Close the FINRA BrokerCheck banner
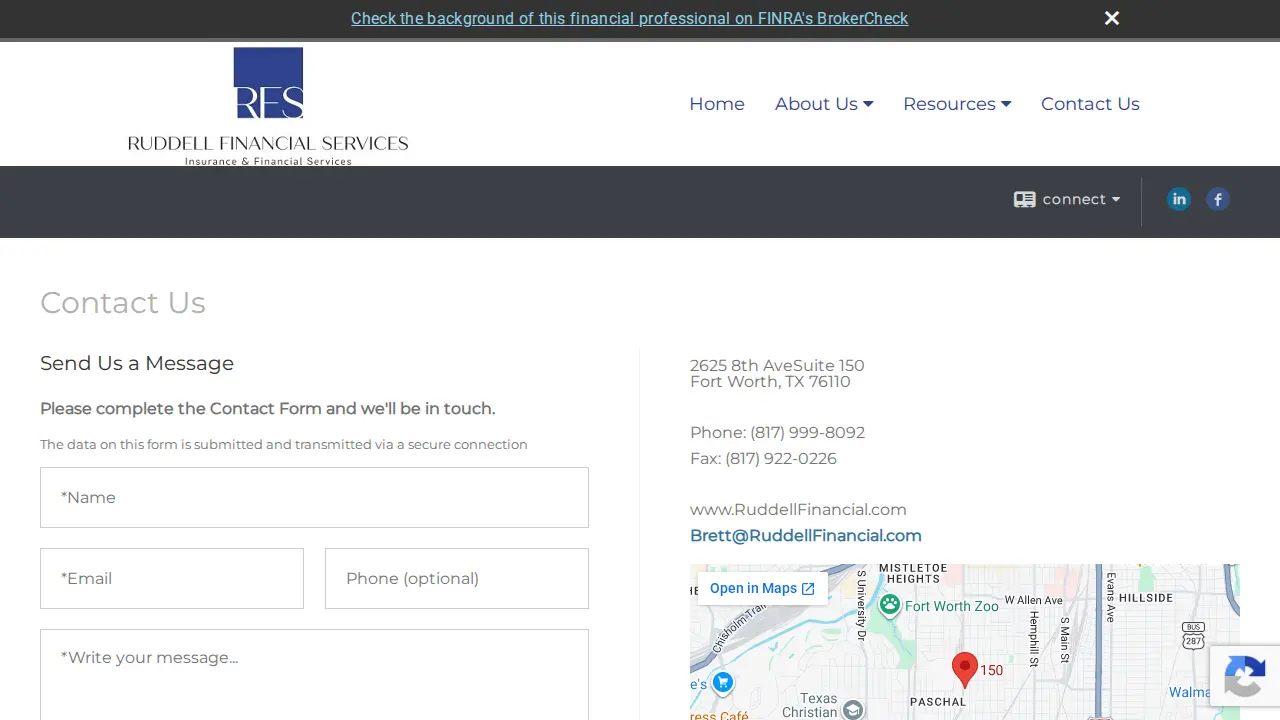Screen dimensions: 1280x720 click(x=1112, y=18)
